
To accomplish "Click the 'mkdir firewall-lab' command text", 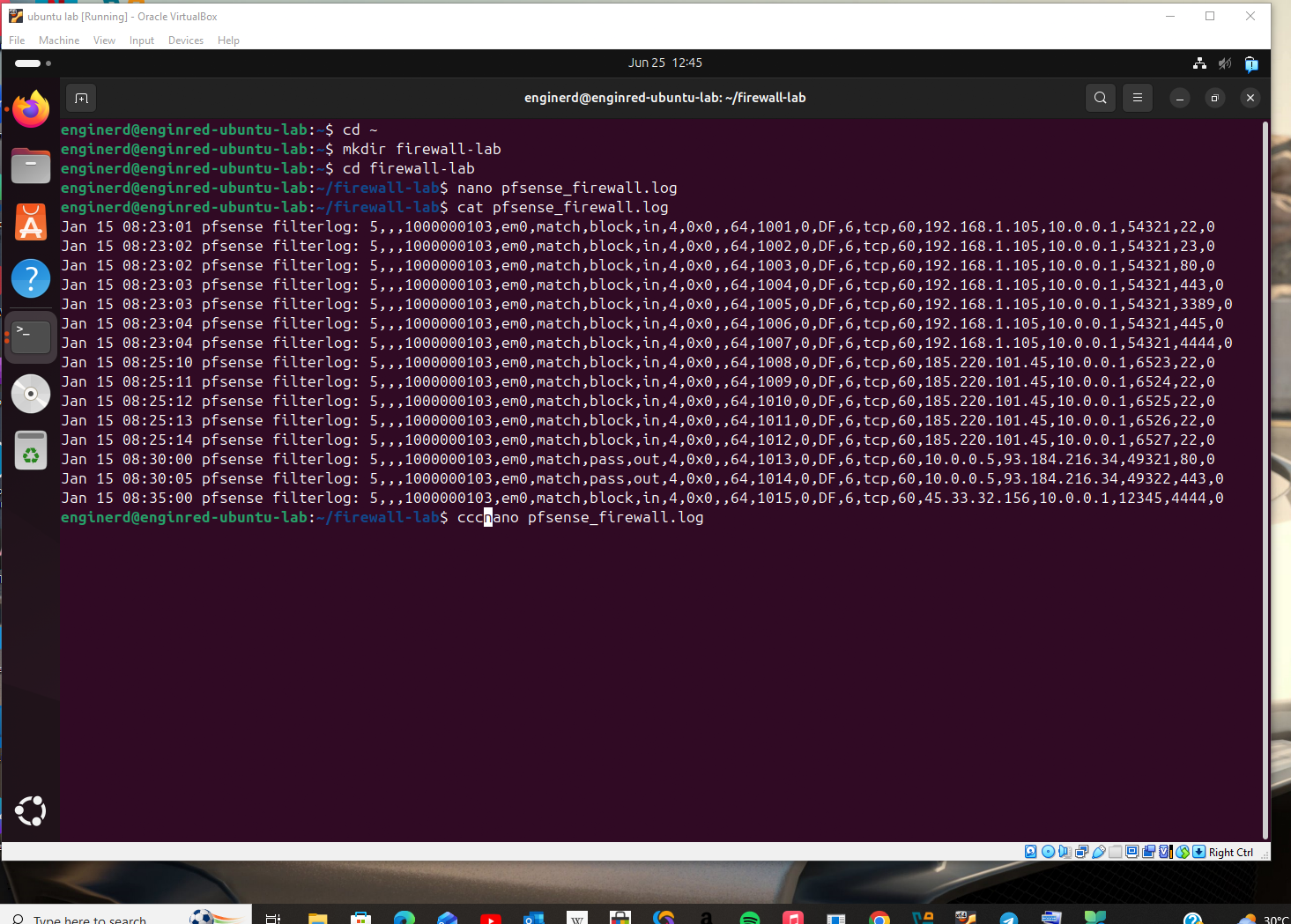I will tap(422, 149).
